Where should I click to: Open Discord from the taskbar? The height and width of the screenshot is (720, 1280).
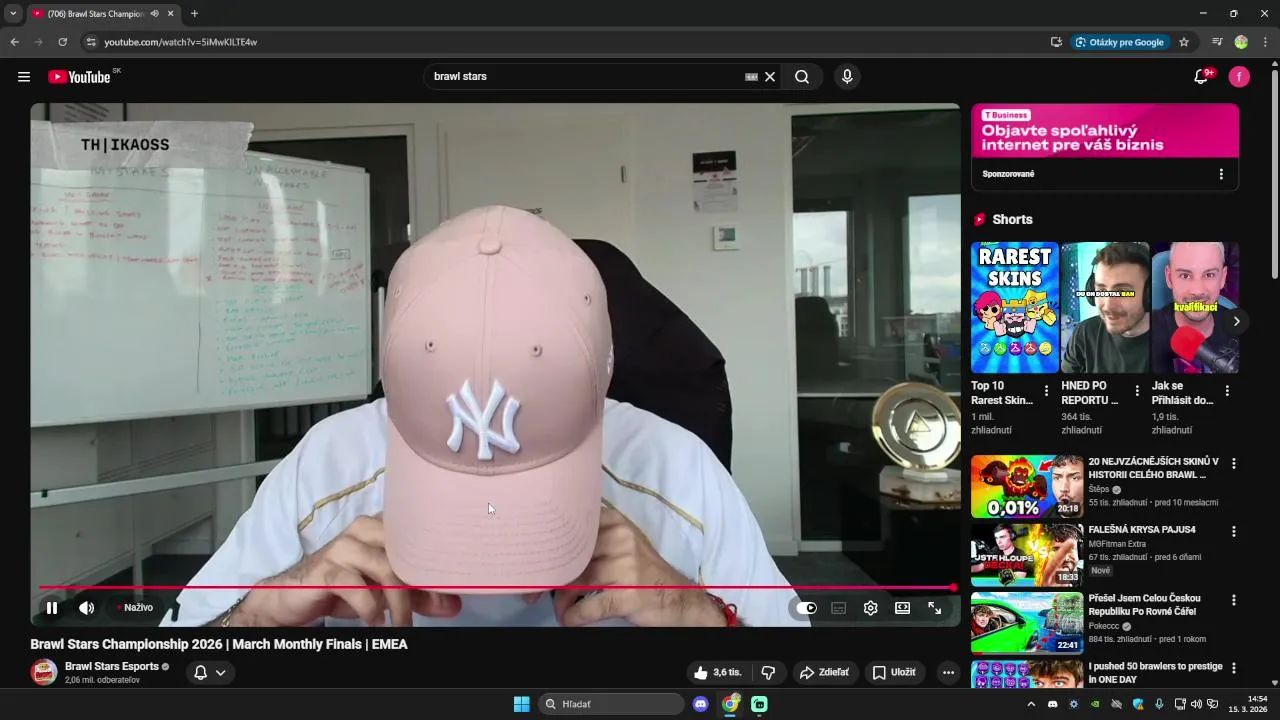[x=700, y=704]
